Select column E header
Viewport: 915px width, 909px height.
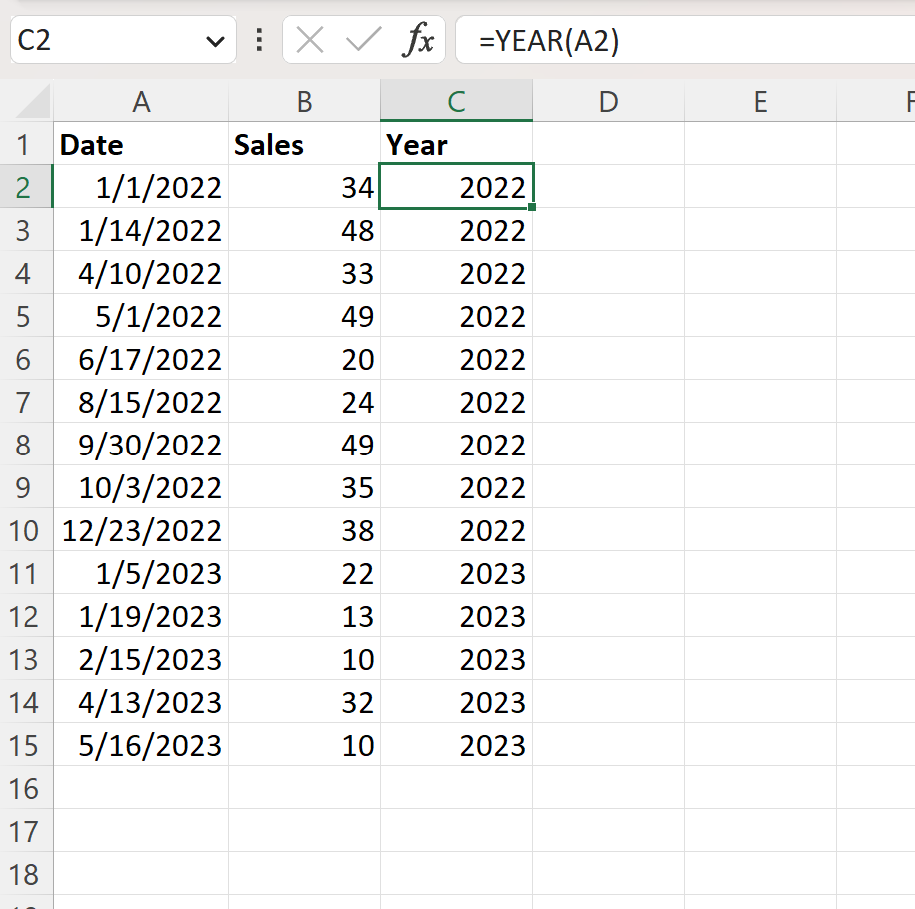[760, 101]
